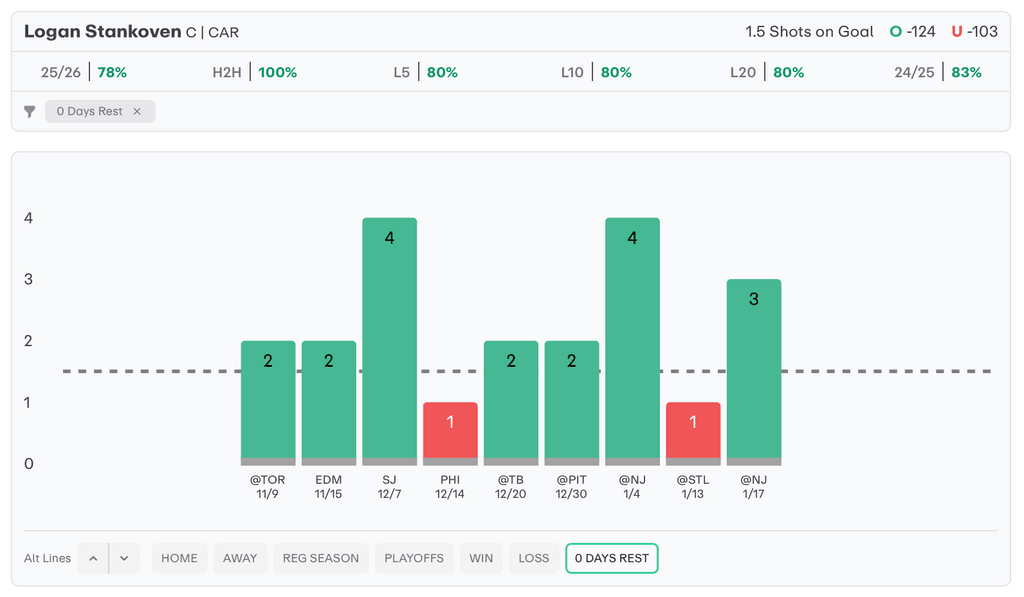The image size is (1024, 597).
Task: Enable the PLAYOFFS filter
Action: point(414,558)
